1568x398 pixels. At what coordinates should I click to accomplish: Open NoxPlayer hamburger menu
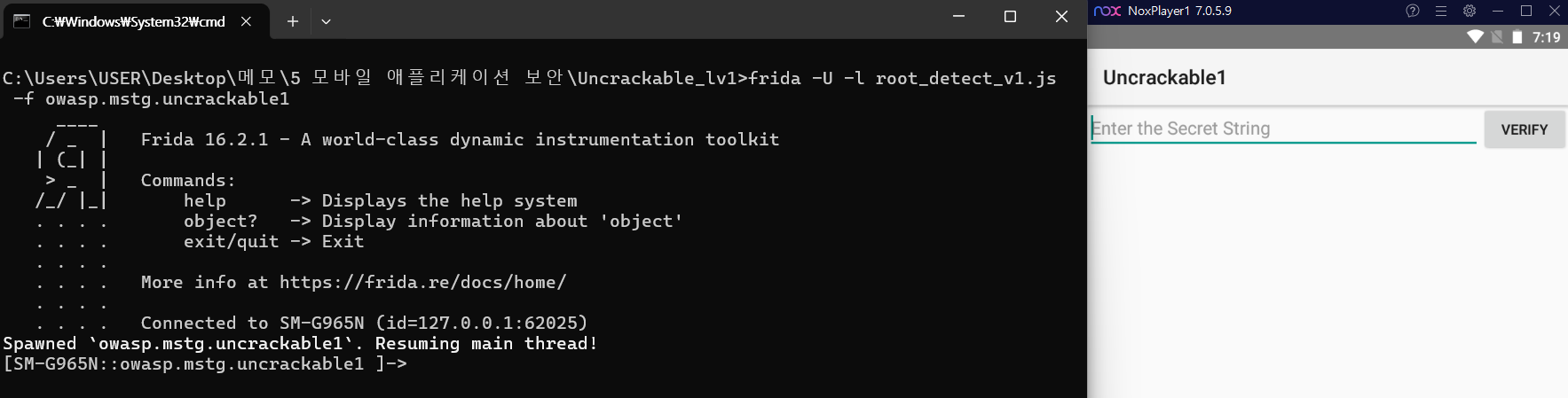click(x=1441, y=11)
